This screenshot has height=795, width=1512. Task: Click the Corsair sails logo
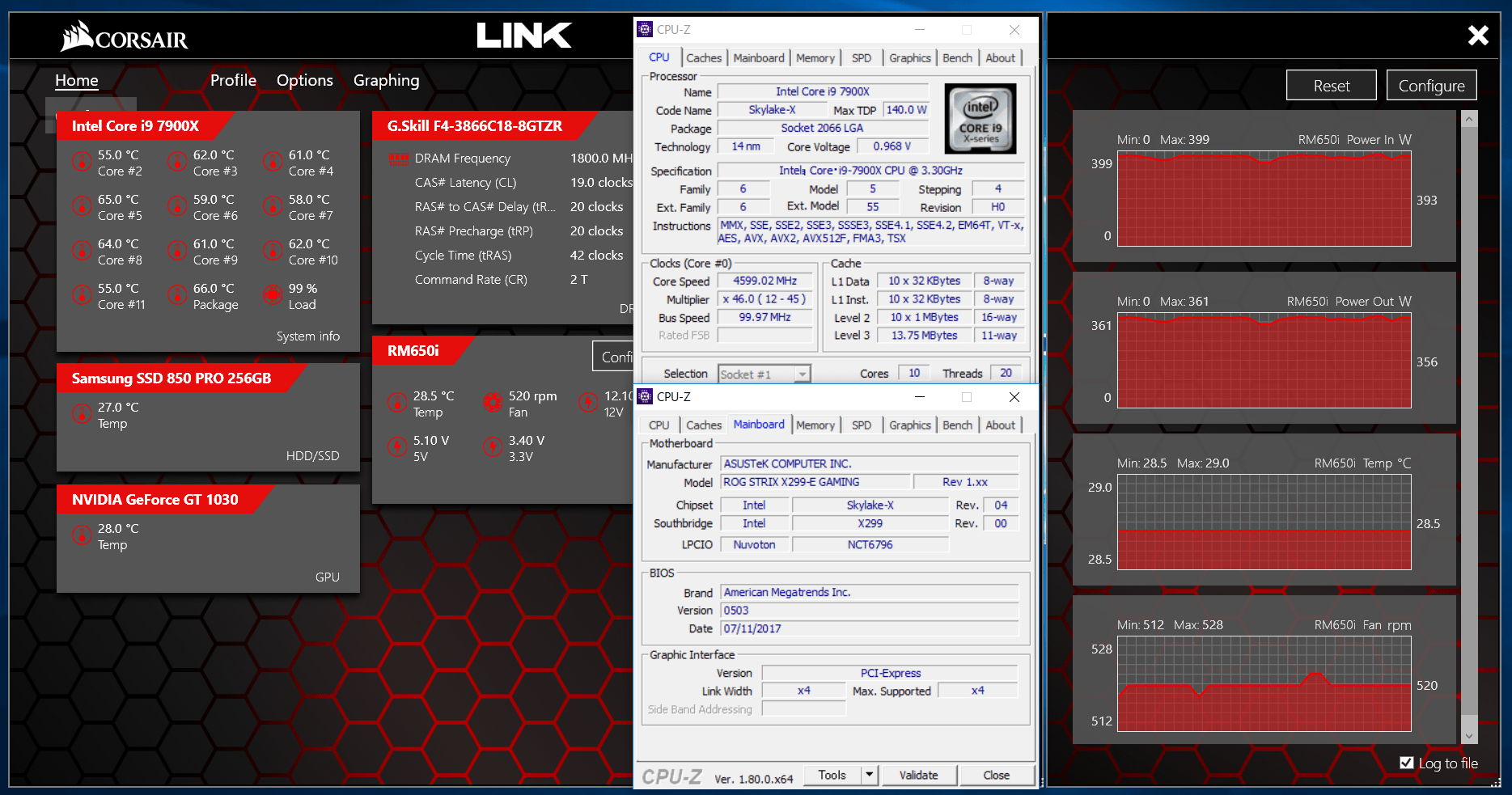(x=78, y=36)
